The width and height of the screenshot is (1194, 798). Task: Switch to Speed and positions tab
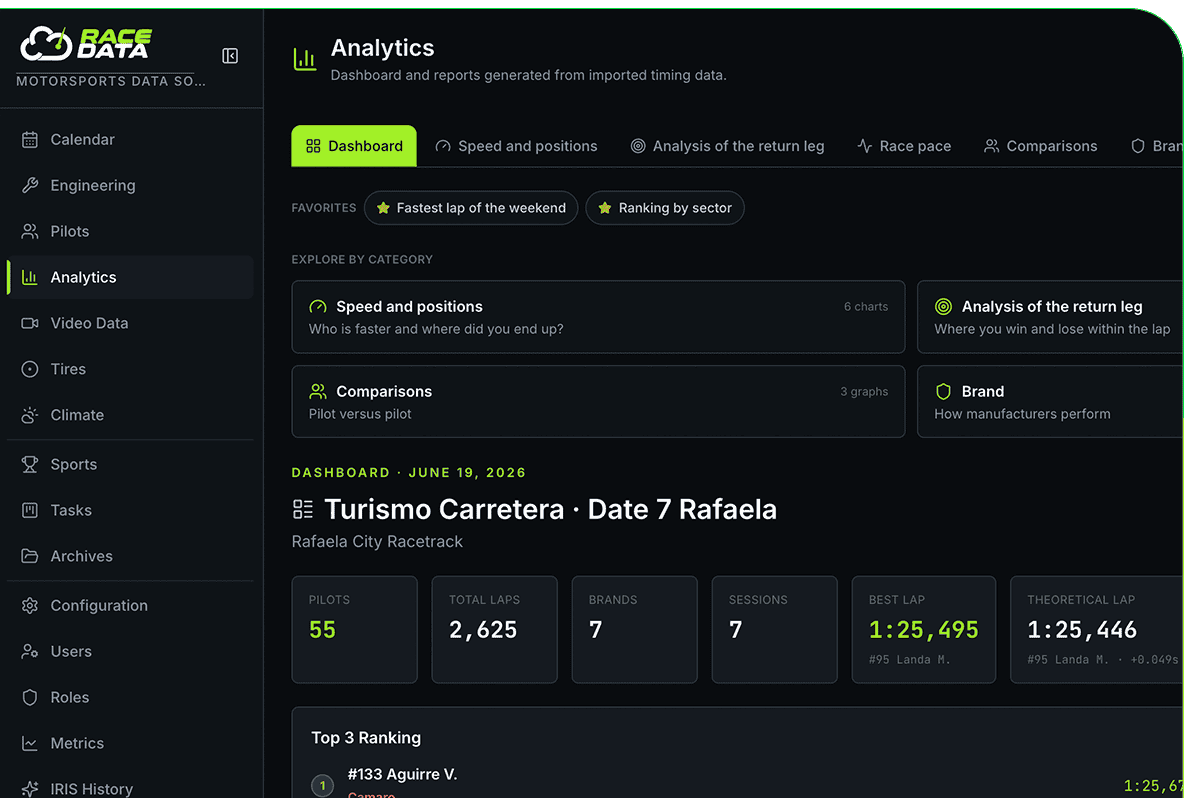516,146
